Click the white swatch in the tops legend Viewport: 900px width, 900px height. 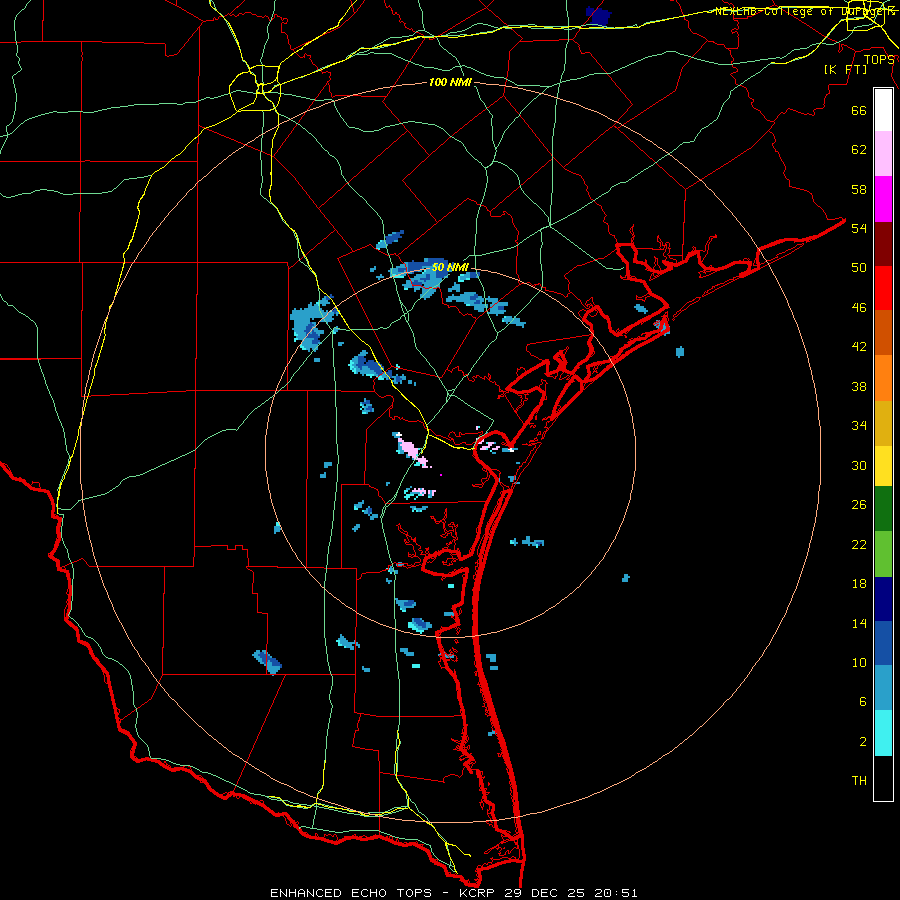click(883, 110)
